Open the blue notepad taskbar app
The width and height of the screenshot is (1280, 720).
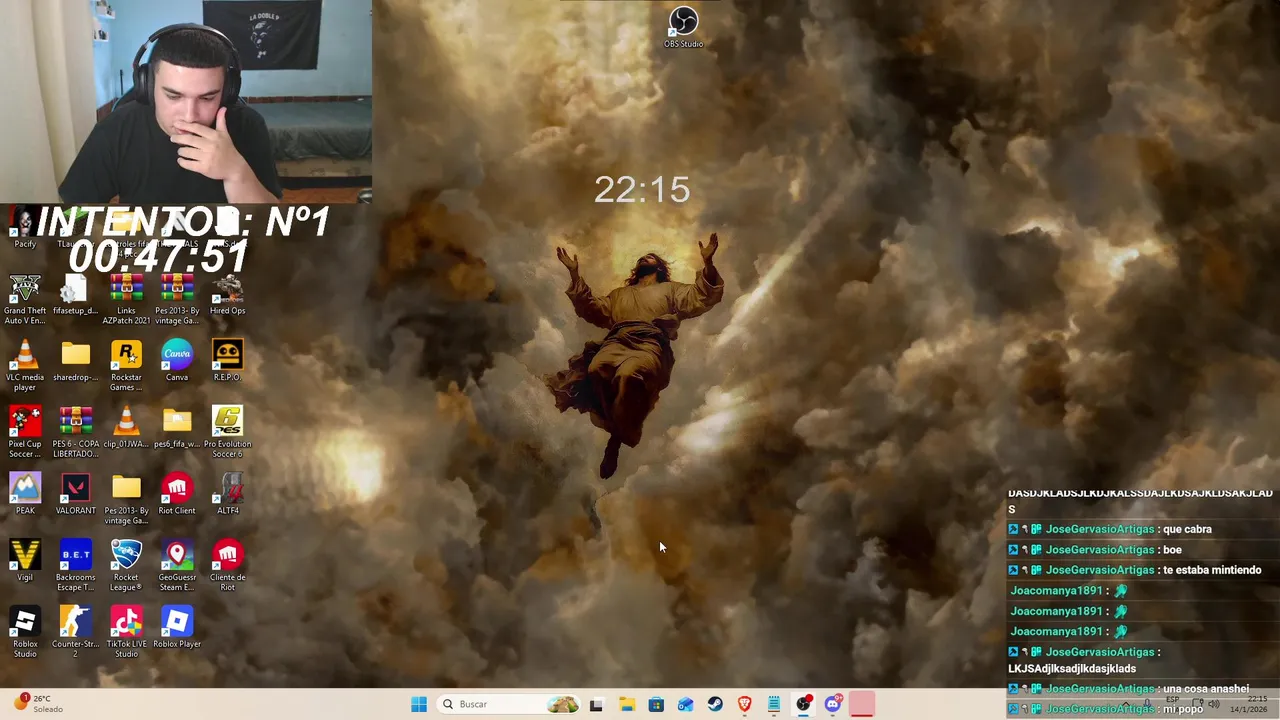point(774,704)
